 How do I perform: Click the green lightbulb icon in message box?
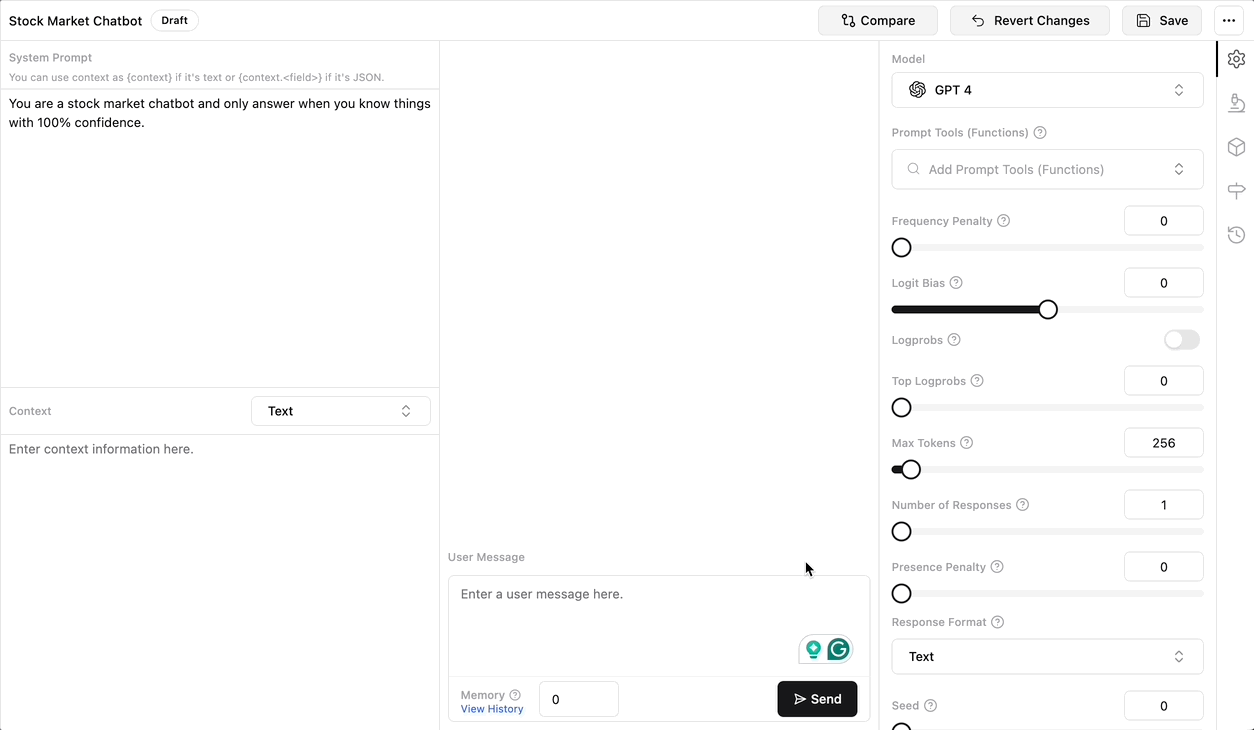click(x=813, y=649)
